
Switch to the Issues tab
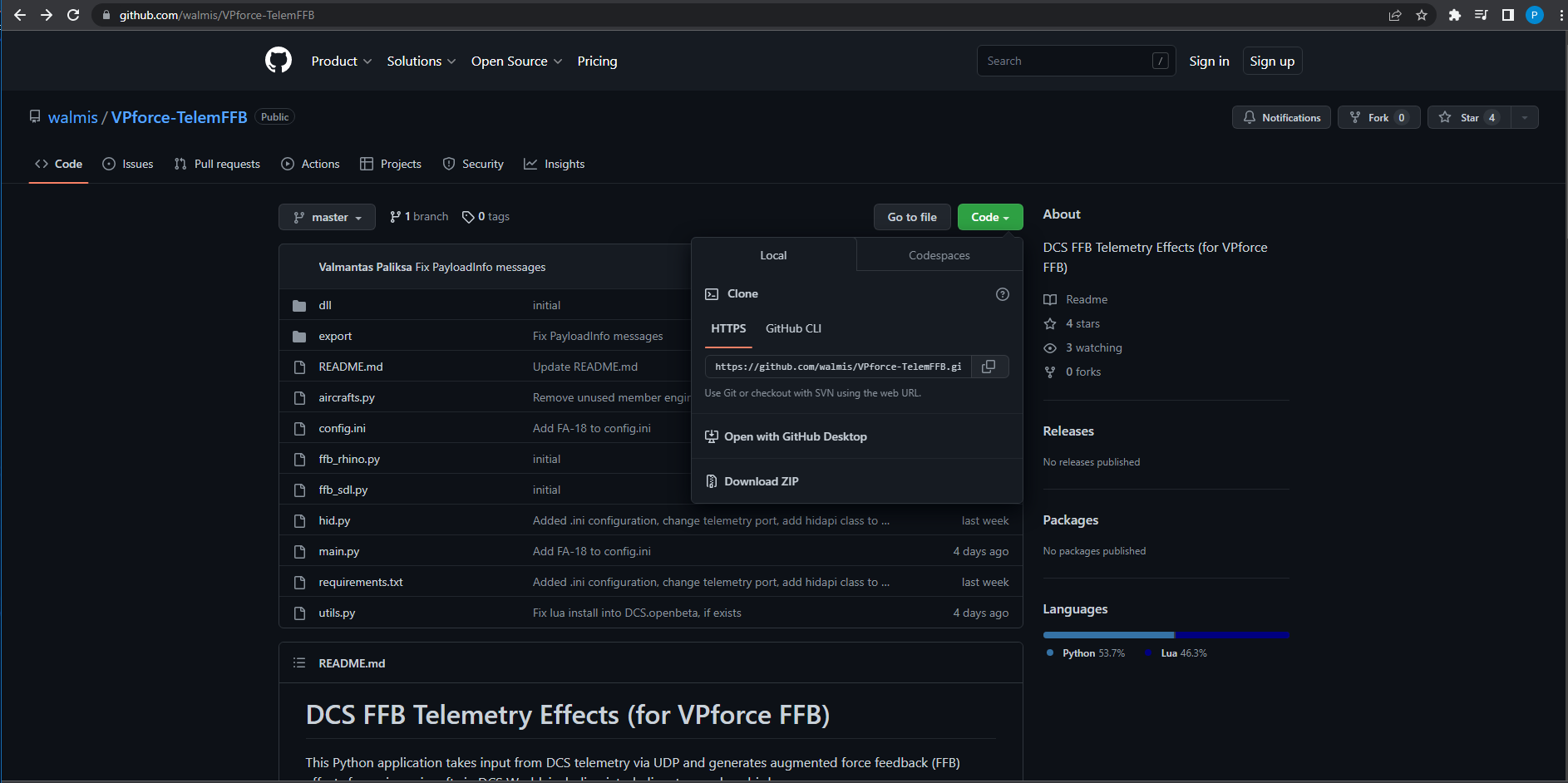[x=128, y=164]
